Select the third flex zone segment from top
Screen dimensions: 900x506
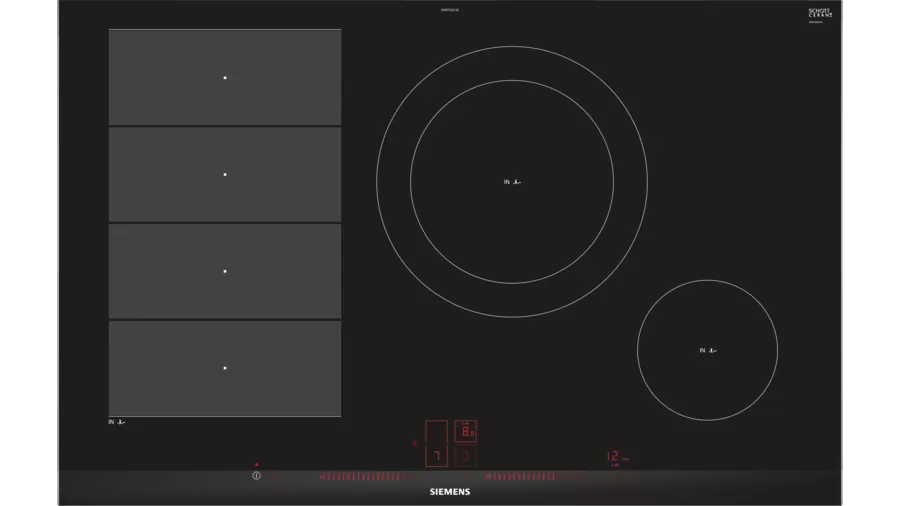tap(225, 271)
